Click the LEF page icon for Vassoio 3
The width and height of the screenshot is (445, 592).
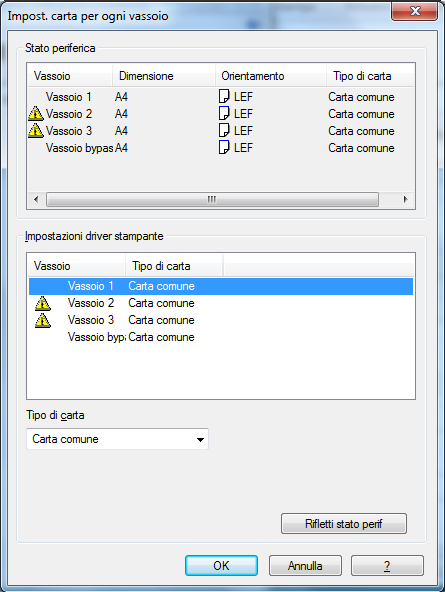tap(224, 131)
